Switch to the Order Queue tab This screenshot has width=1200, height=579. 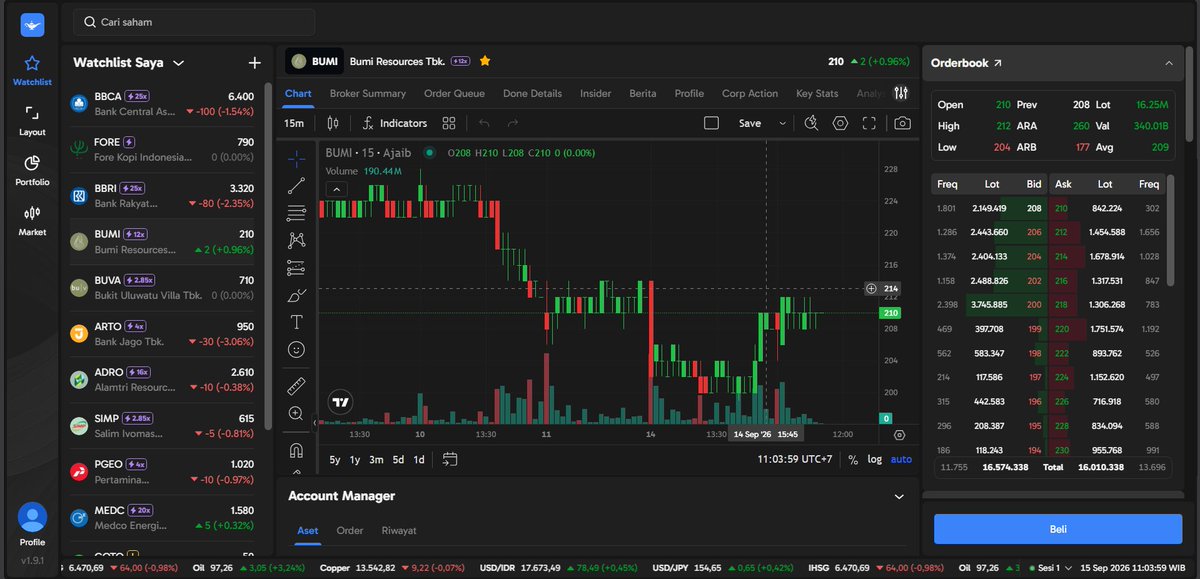(x=454, y=93)
